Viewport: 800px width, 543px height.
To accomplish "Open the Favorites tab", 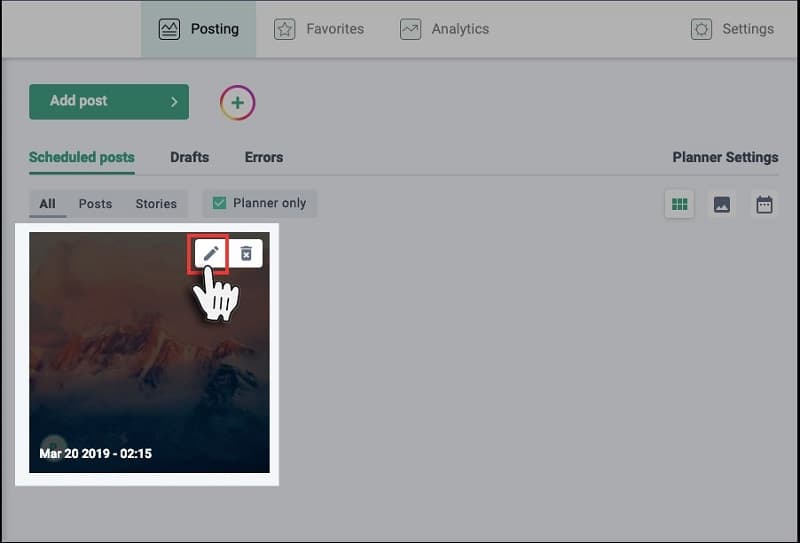I will tap(319, 29).
